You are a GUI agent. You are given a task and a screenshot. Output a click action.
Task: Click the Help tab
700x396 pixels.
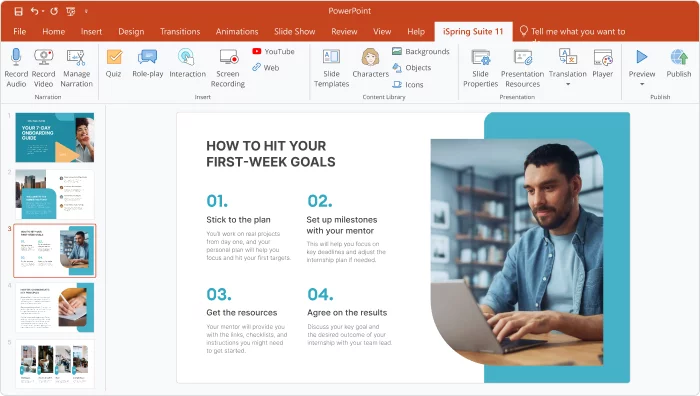pyautogui.click(x=416, y=32)
